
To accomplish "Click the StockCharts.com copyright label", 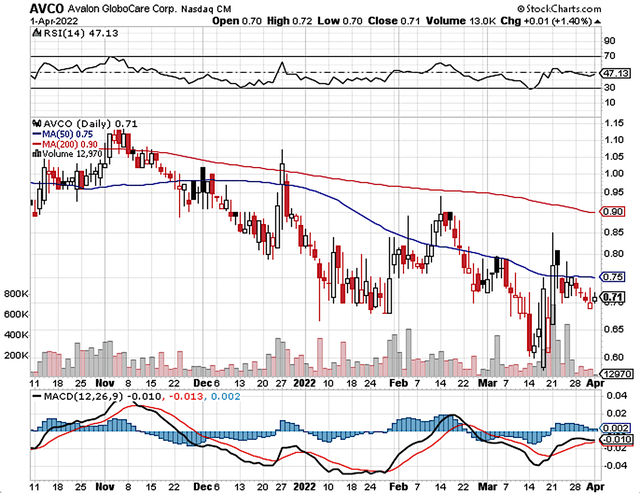I will pos(559,9).
